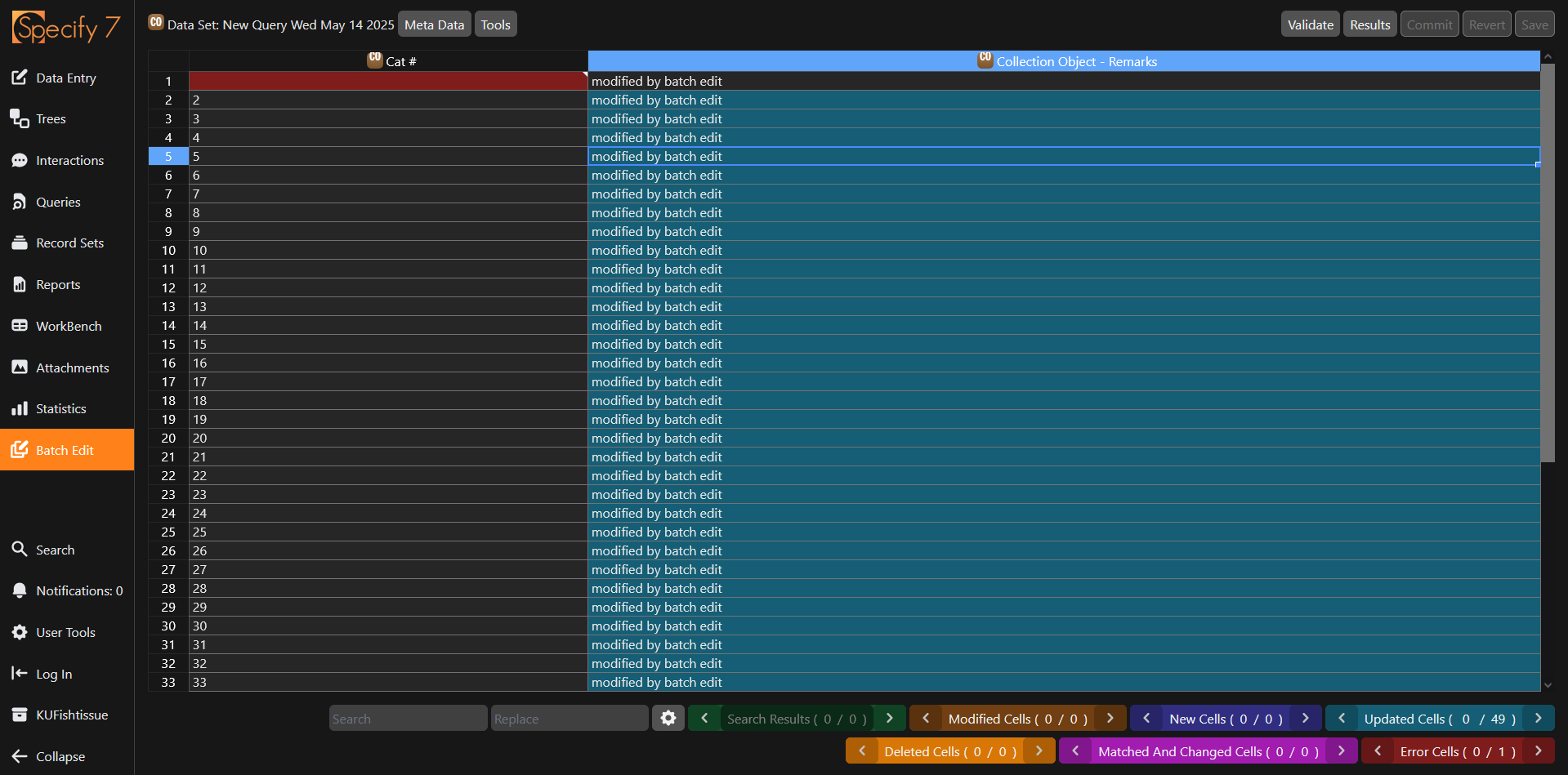Click the data set title text
This screenshot has width=1568, height=775.
click(280, 25)
